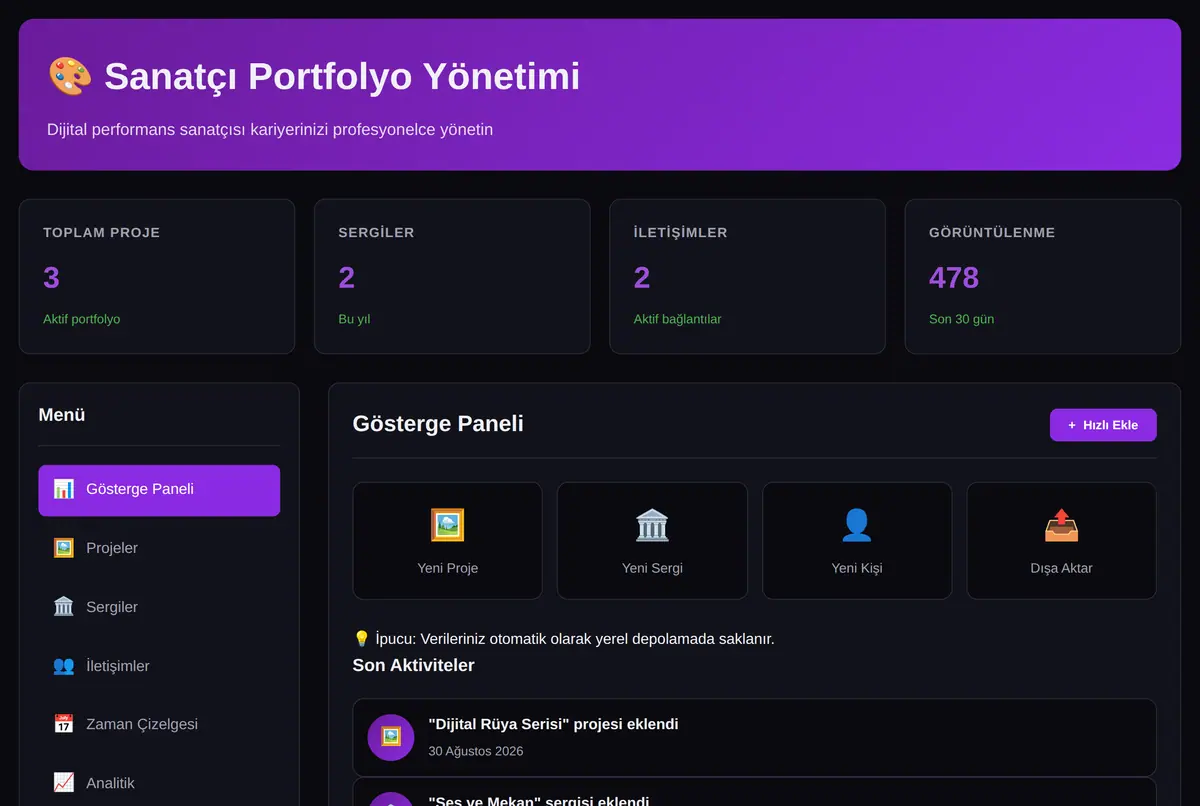Click the Aktif bağlantılar text
Viewport: 1200px width, 806px height.
(677, 319)
